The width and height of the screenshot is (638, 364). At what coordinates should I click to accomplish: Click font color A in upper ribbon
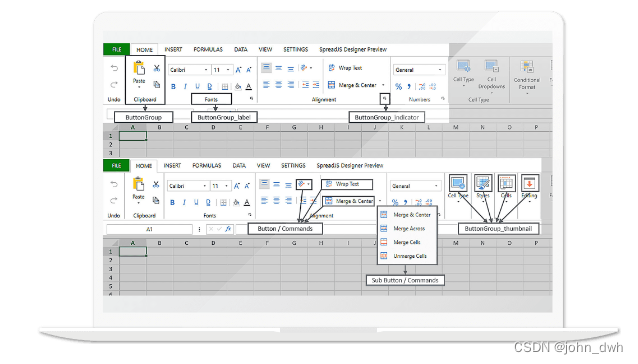(249, 86)
